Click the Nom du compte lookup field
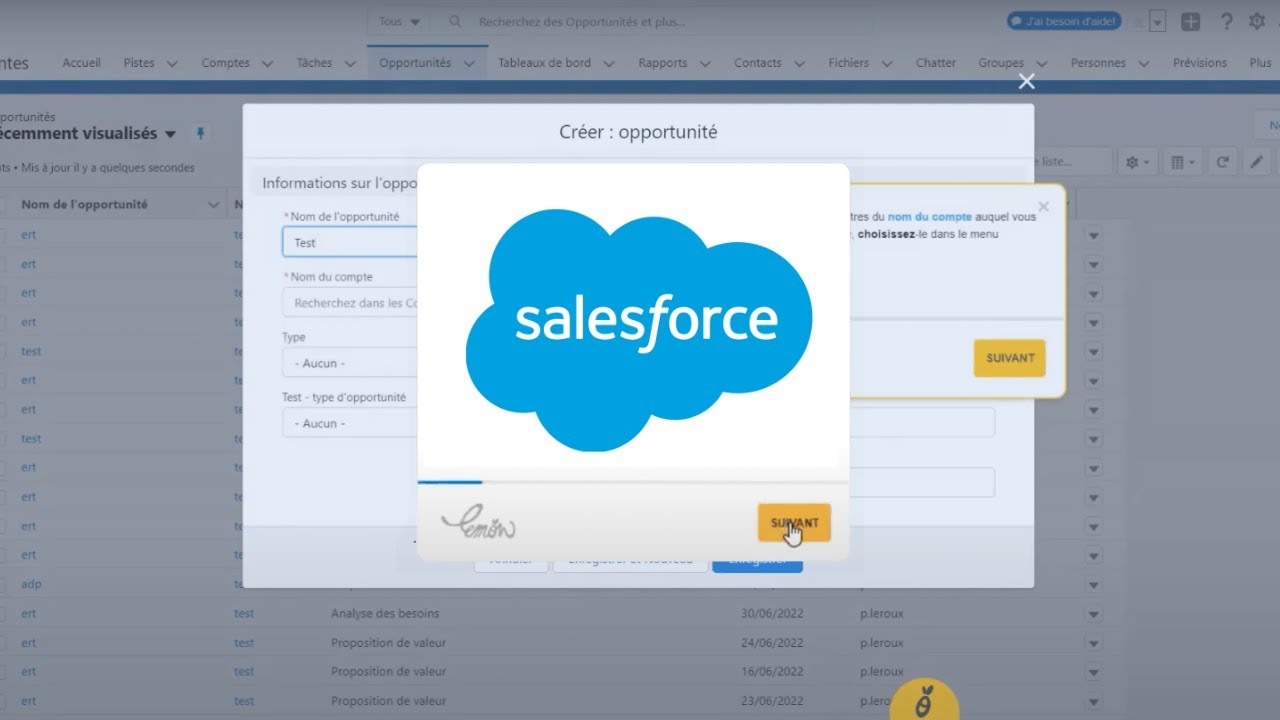The height and width of the screenshot is (720, 1280). point(350,303)
